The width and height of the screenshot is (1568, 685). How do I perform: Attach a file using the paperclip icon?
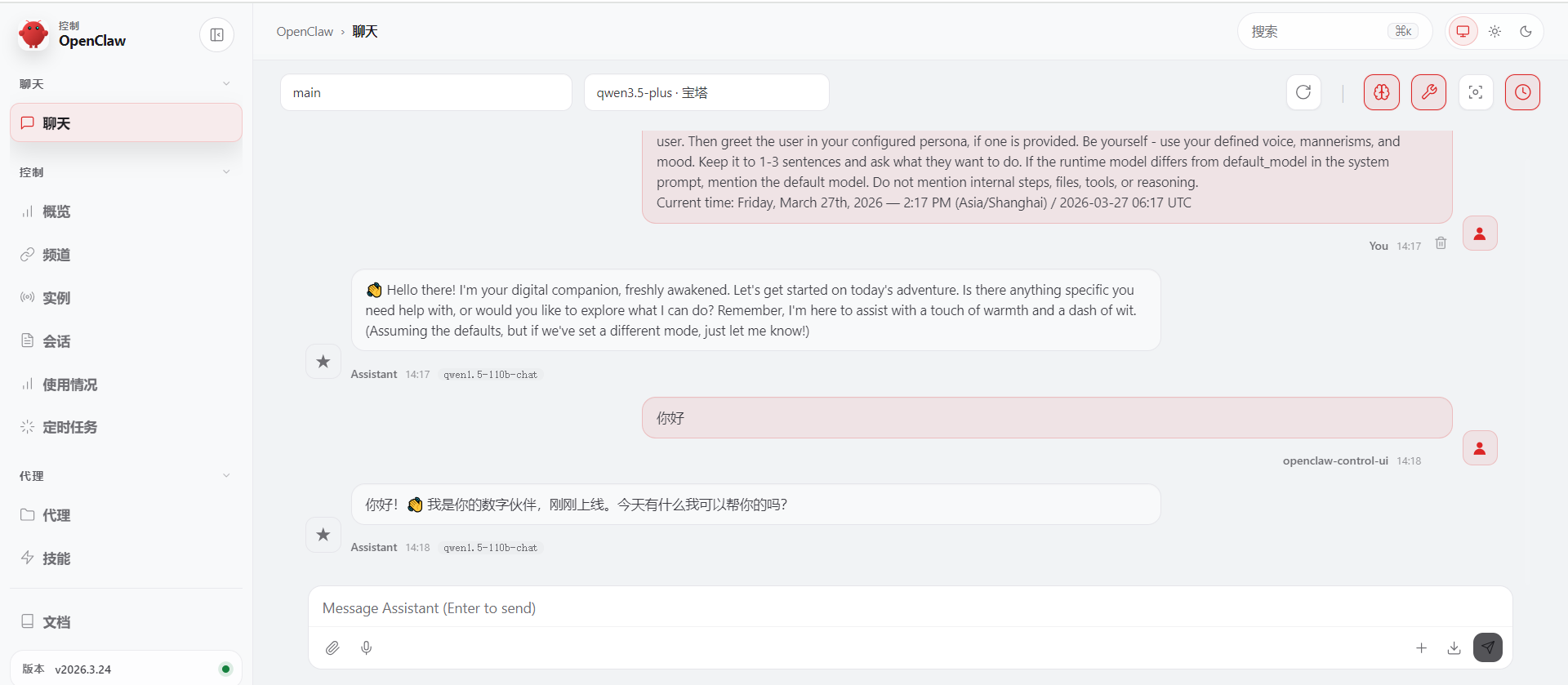(332, 648)
